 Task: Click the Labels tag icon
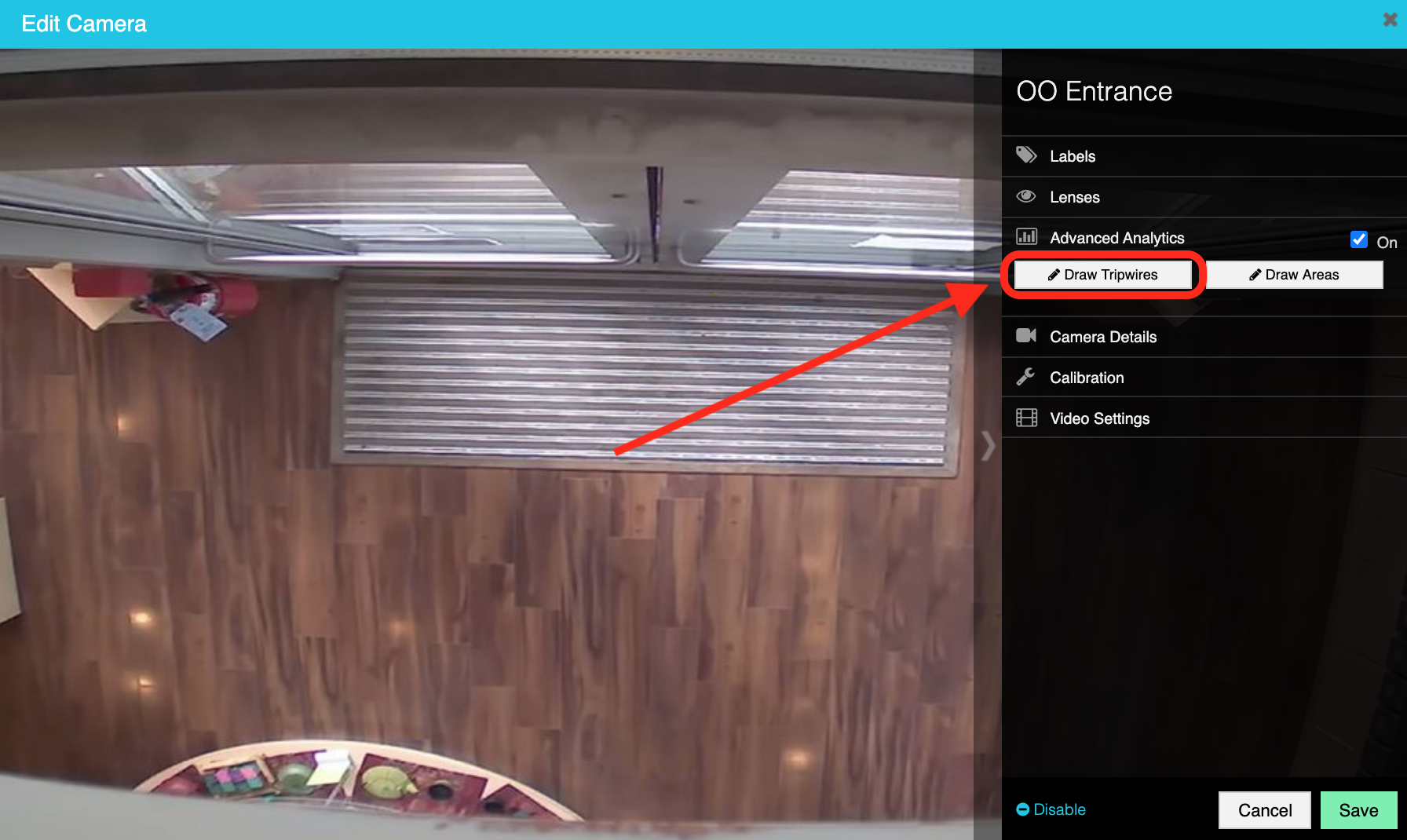pyautogui.click(x=1026, y=155)
